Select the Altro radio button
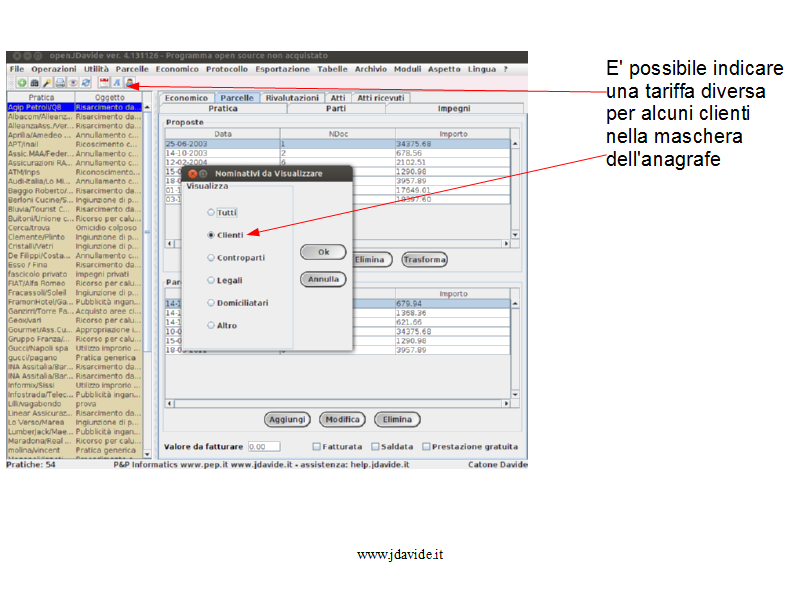The image size is (800, 600). click(x=211, y=325)
